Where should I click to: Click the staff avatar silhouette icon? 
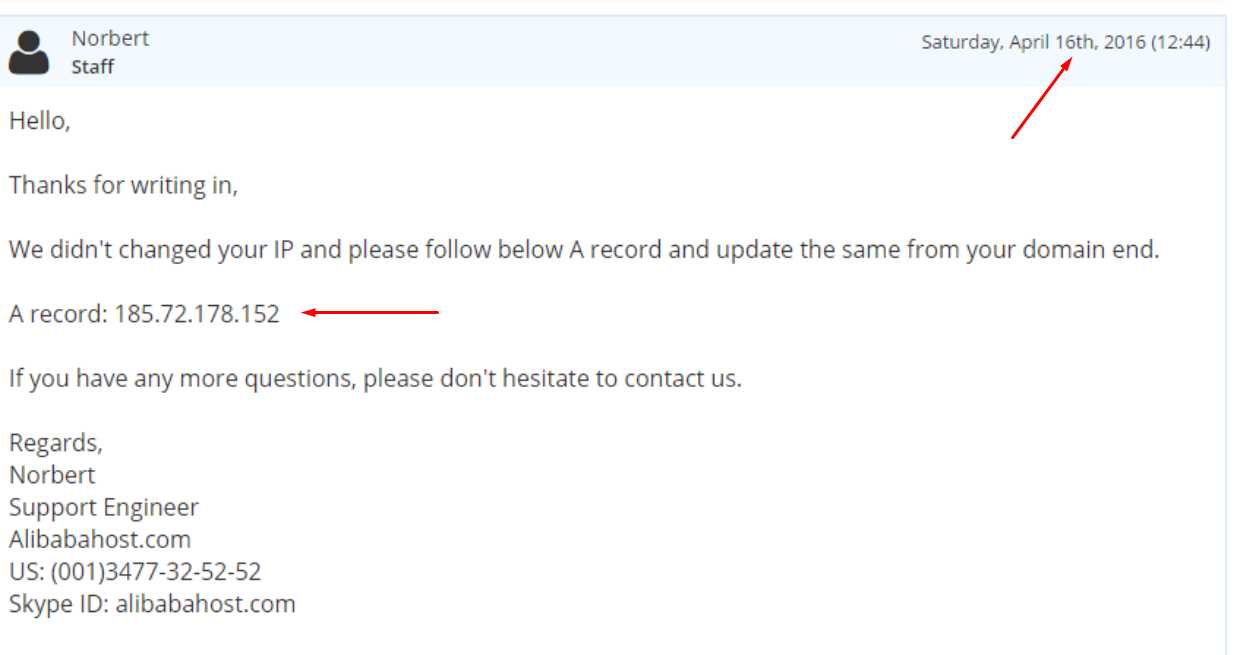point(29,51)
